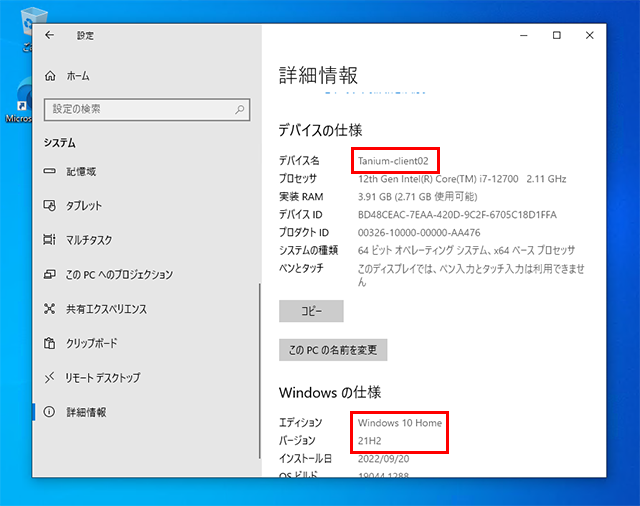Image resolution: width=640 pixels, height=506 pixels.
Task: Click device name Tanium-client02
Action: (393, 161)
